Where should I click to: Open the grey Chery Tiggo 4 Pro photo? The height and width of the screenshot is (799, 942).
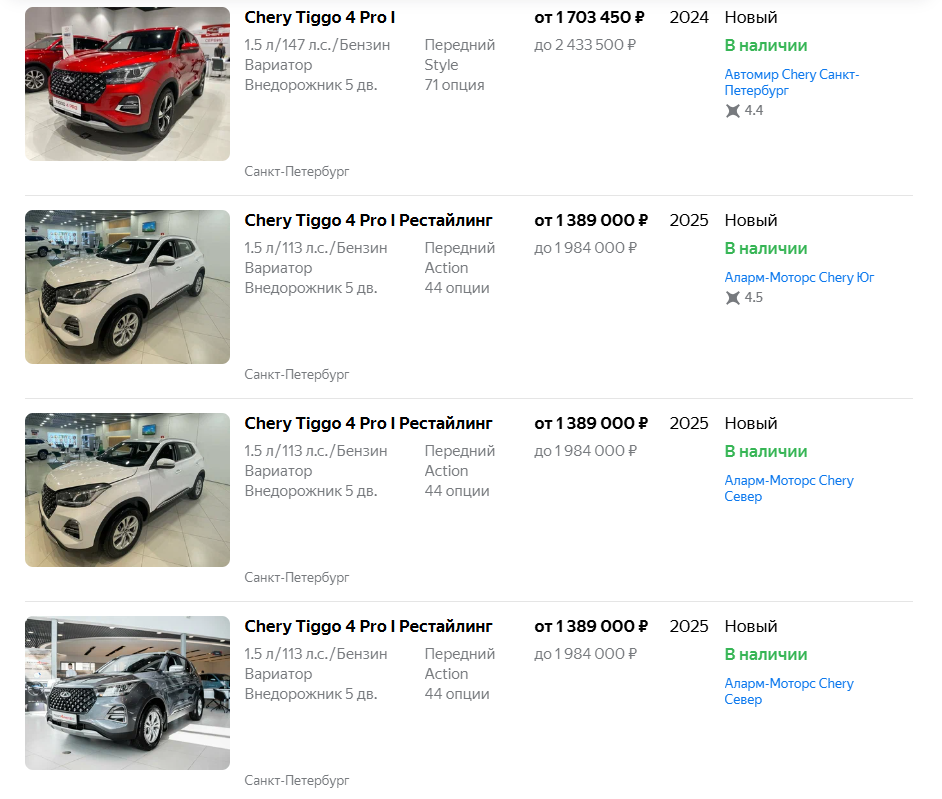point(127,693)
